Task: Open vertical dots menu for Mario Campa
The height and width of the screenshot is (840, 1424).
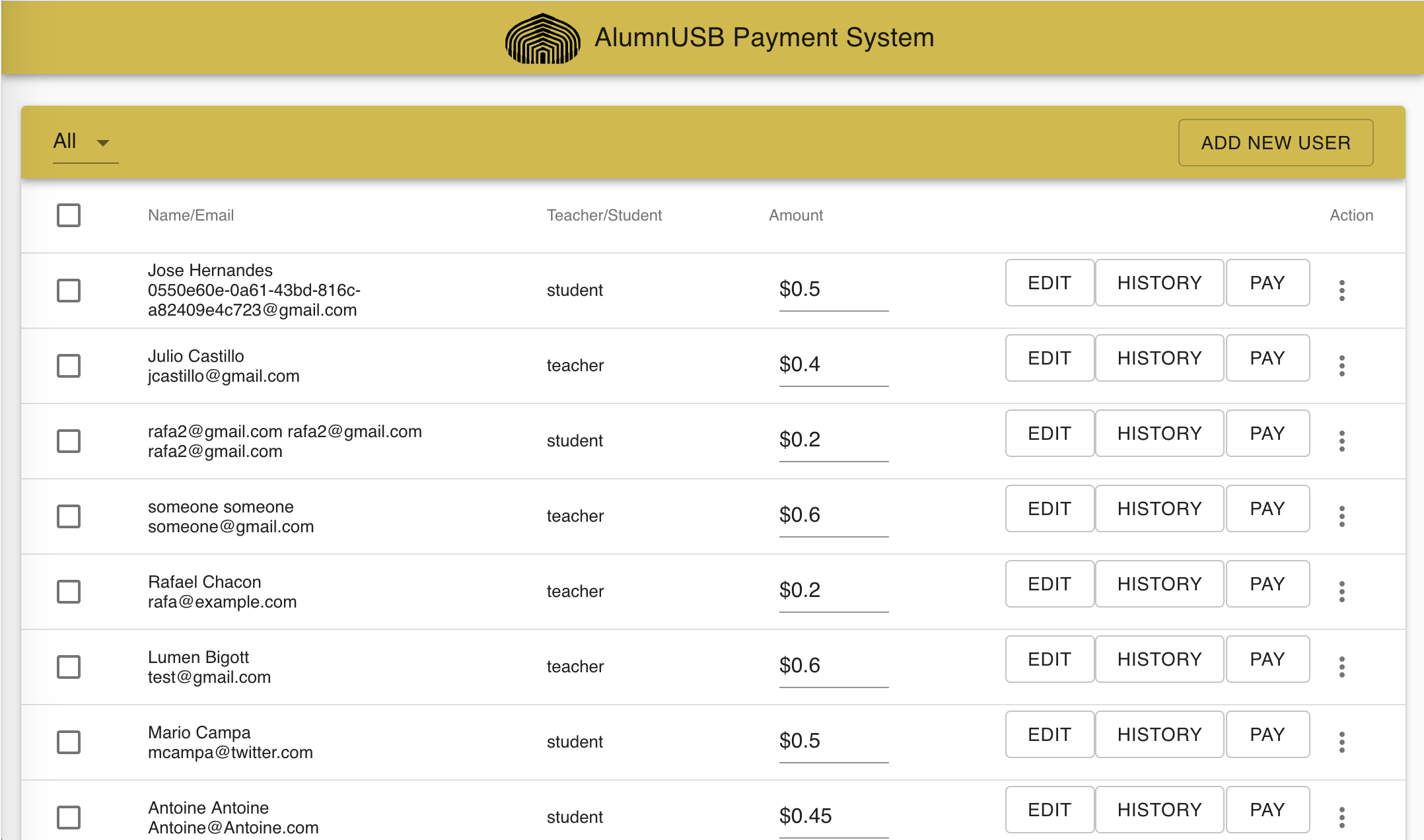Action: click(x=1341, y=742)
